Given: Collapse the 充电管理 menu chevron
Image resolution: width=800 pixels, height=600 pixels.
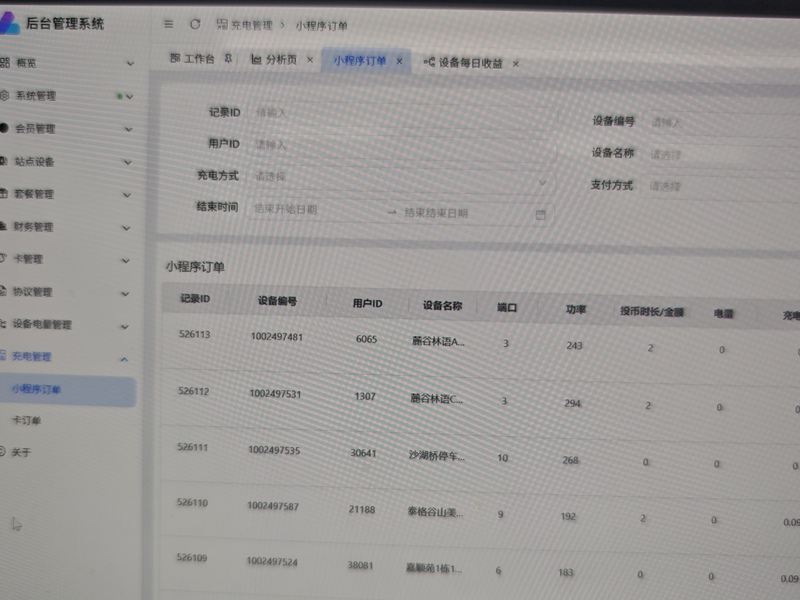Looking at the screenshot, I should (124, 359).
